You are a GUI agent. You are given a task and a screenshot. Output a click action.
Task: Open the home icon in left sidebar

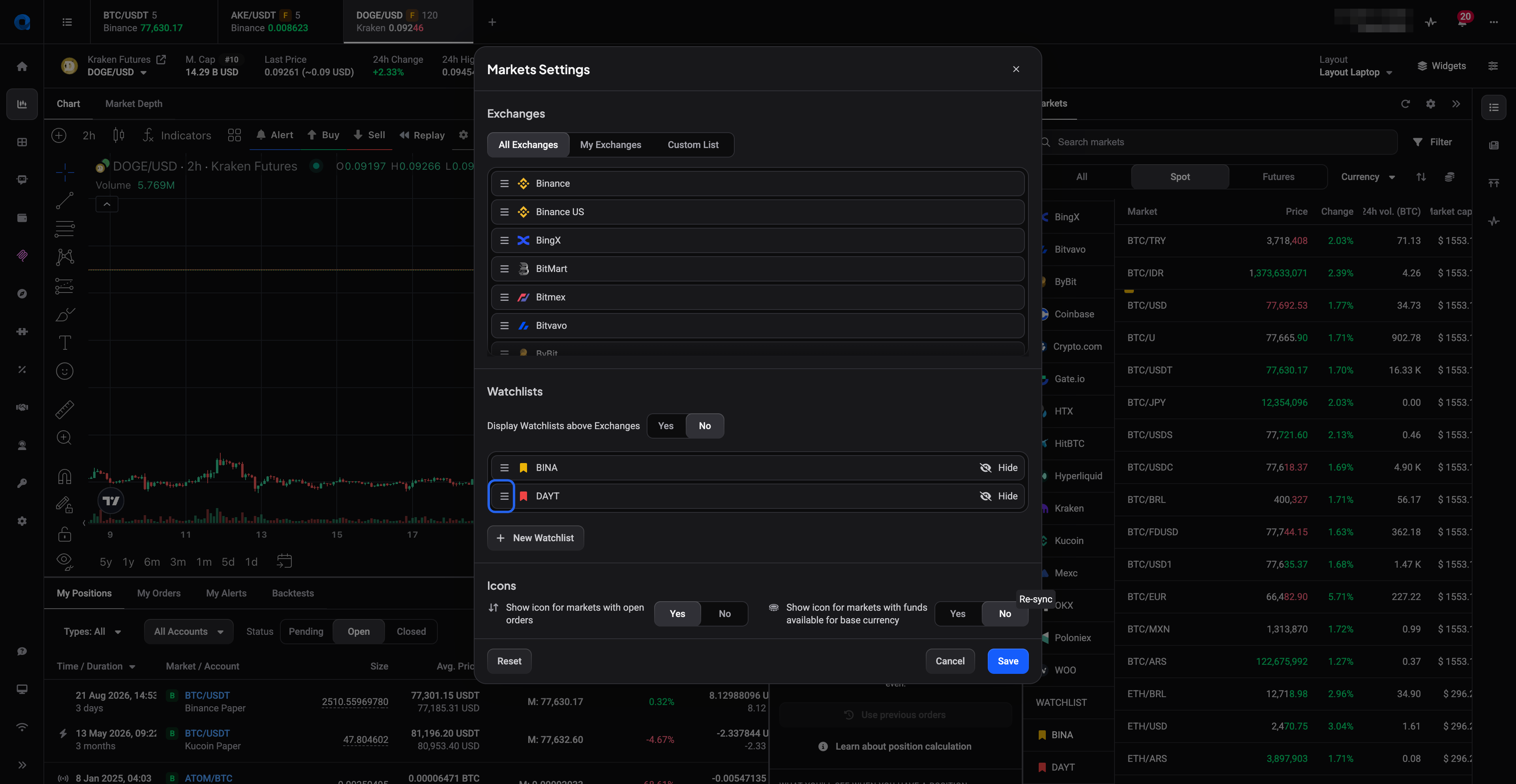click(22, 66)
